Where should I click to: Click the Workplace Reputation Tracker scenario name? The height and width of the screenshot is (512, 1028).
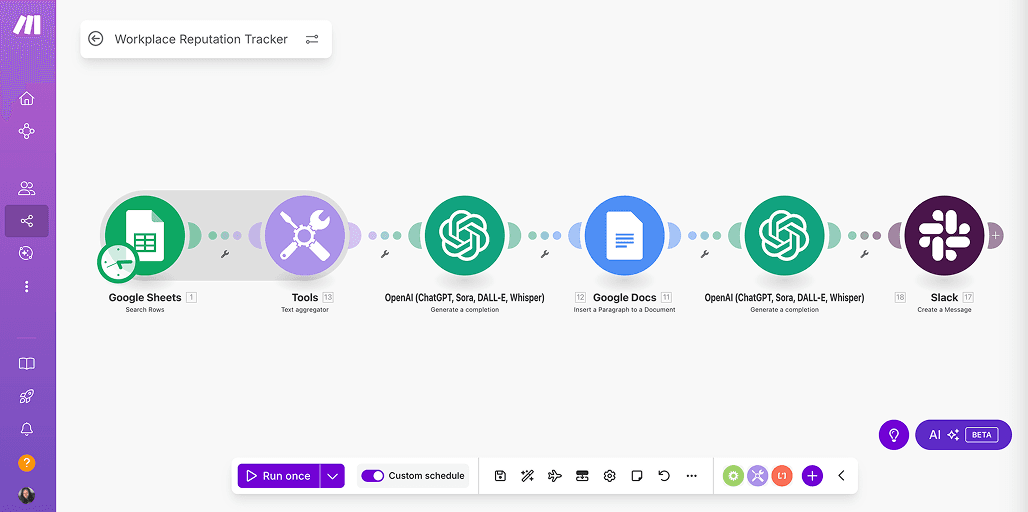201,39
